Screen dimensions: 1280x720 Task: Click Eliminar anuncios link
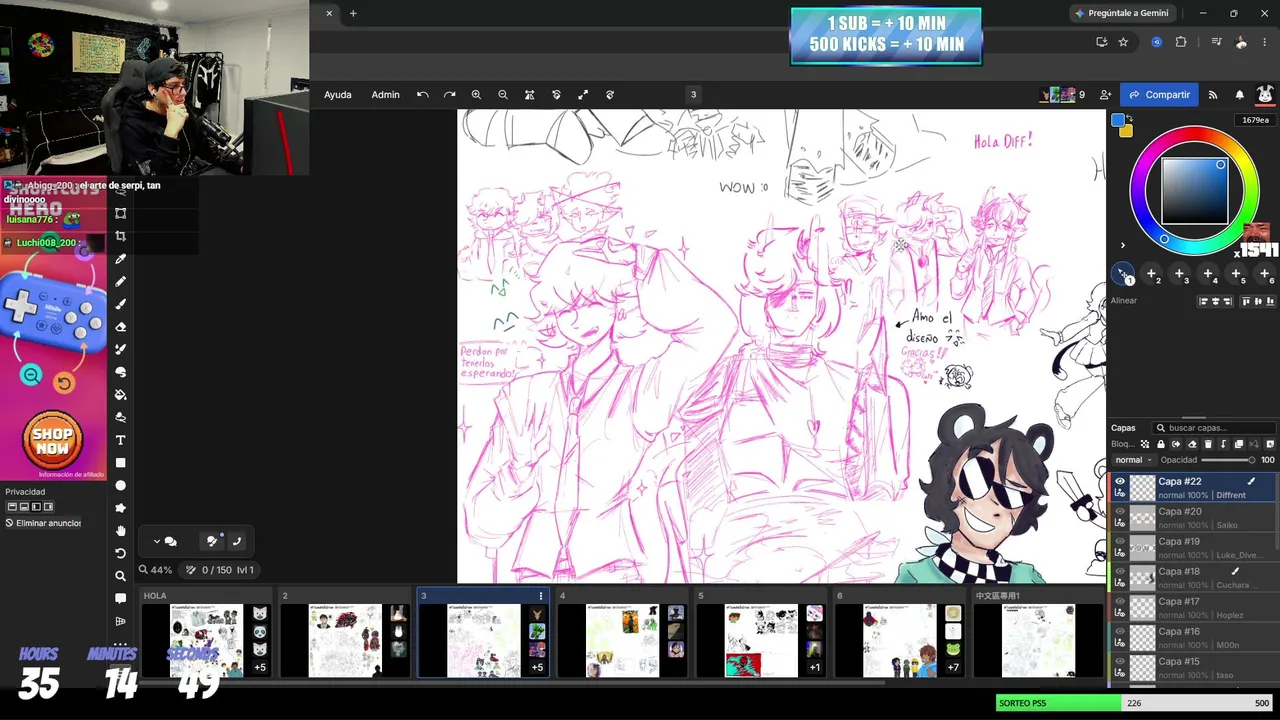click(43, 523)
